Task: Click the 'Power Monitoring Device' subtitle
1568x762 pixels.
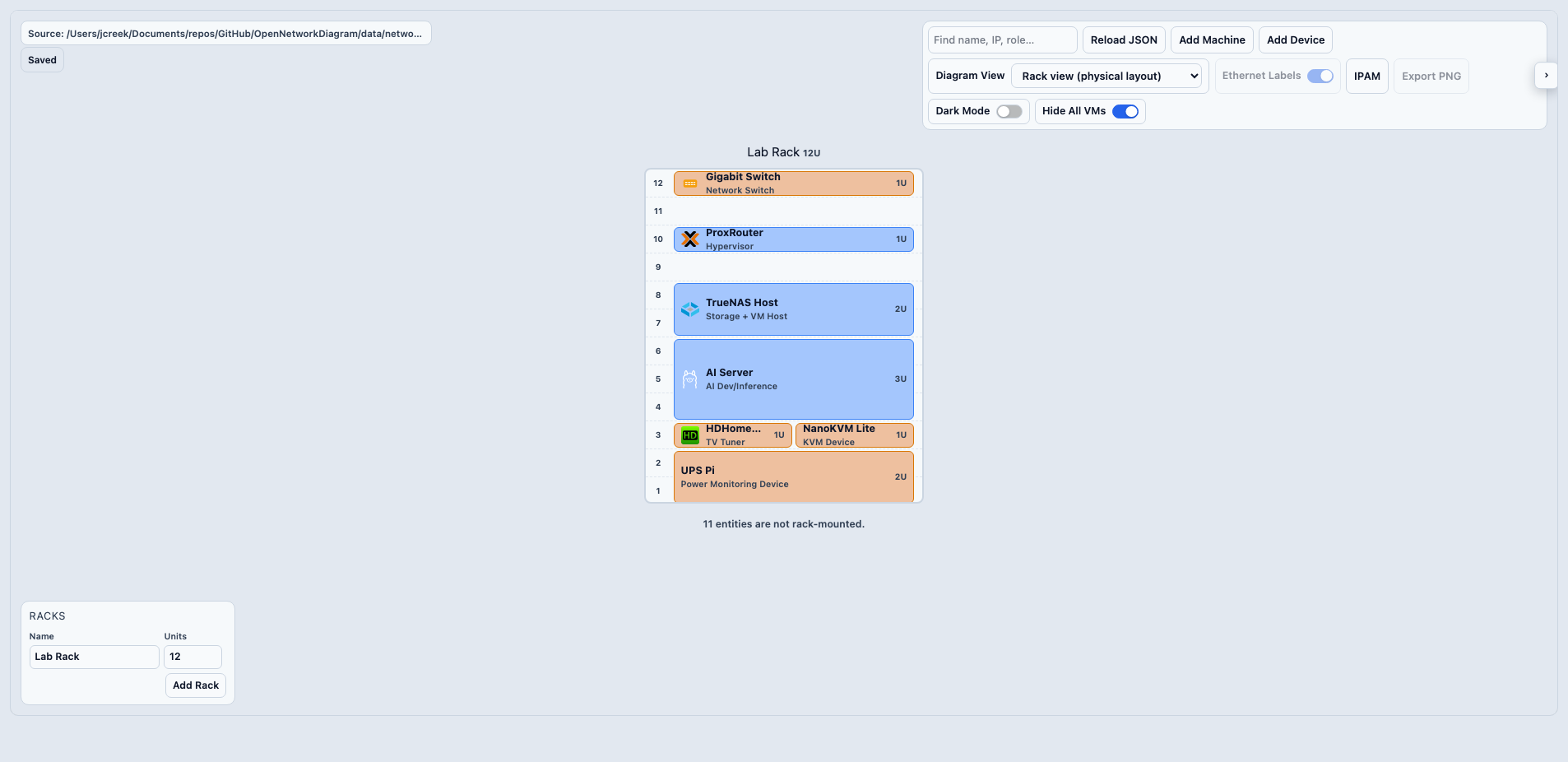Action: click(x=735, y=485)
